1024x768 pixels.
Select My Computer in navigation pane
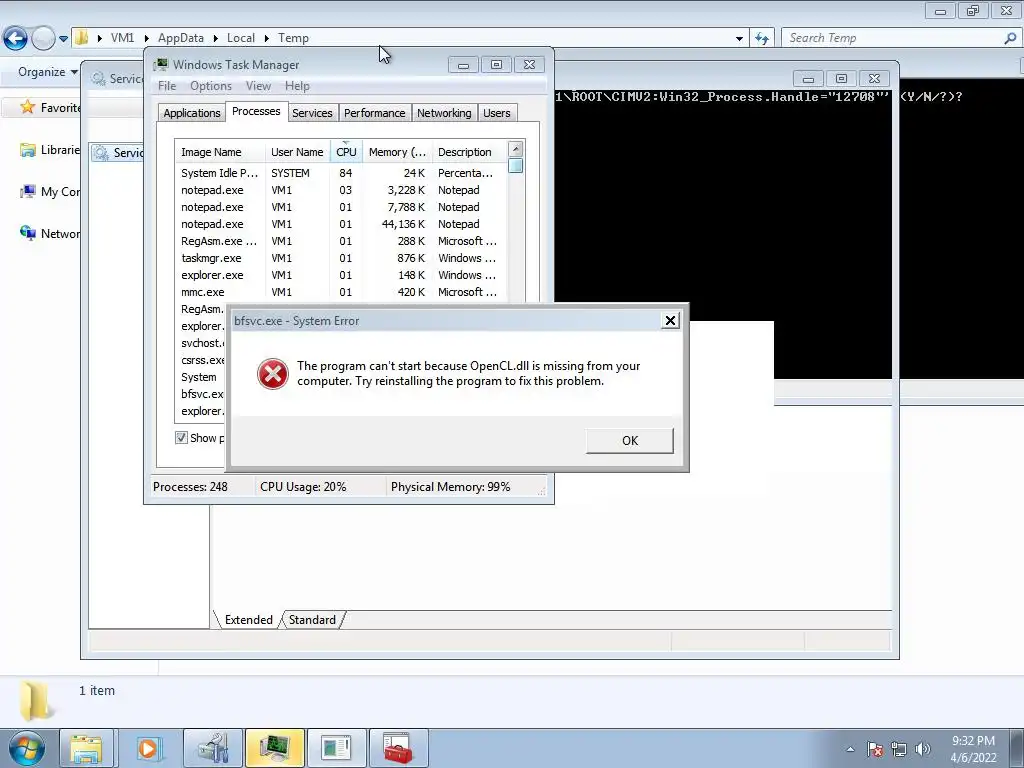50,191
